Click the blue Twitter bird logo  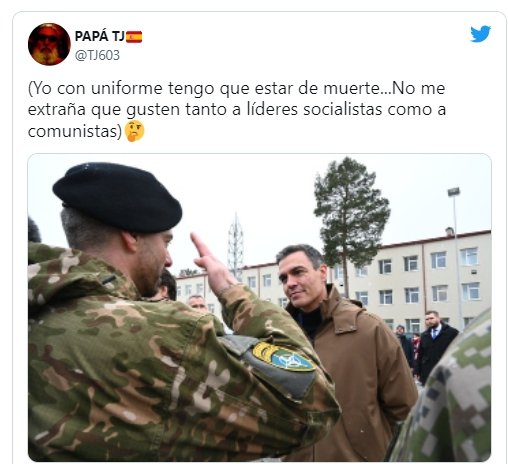[x=480, y=34]
